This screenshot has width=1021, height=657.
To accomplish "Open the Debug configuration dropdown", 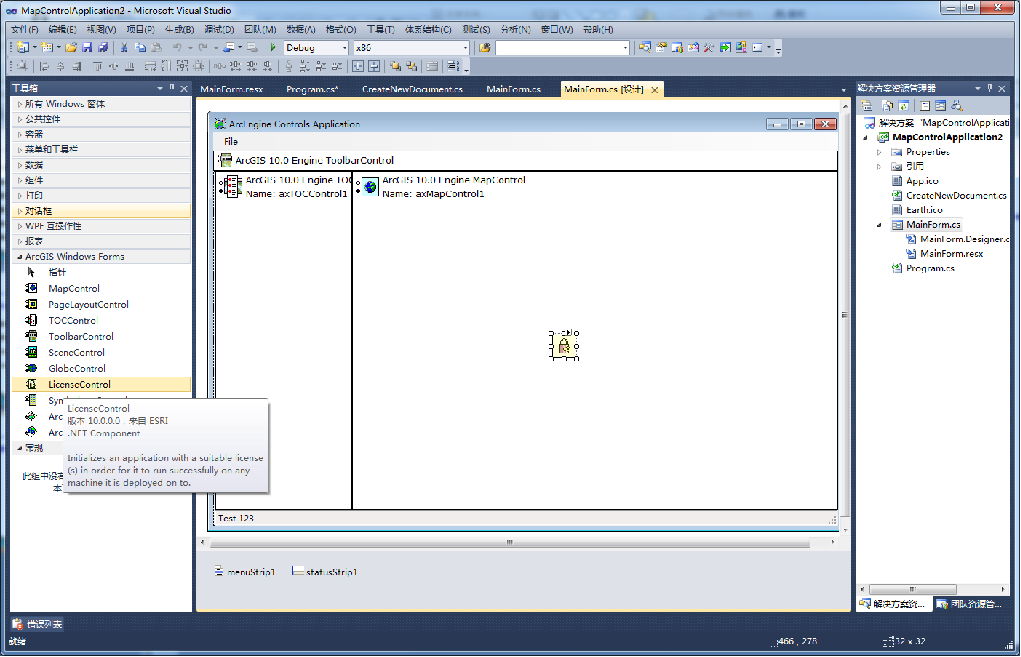I will (x=344, y=48).
